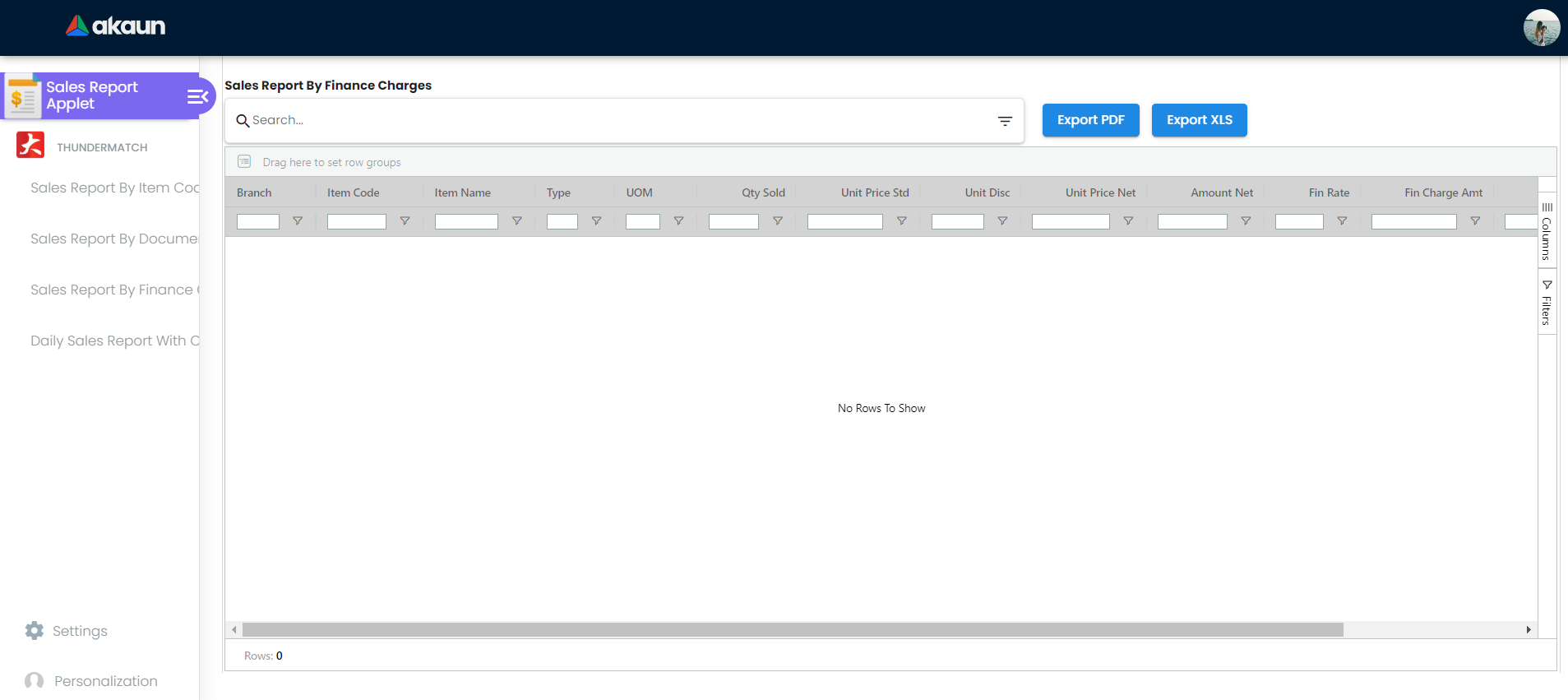1568x700 pixels.
Task: Open Personalization in the sidebar
Action: coord(106,681)
